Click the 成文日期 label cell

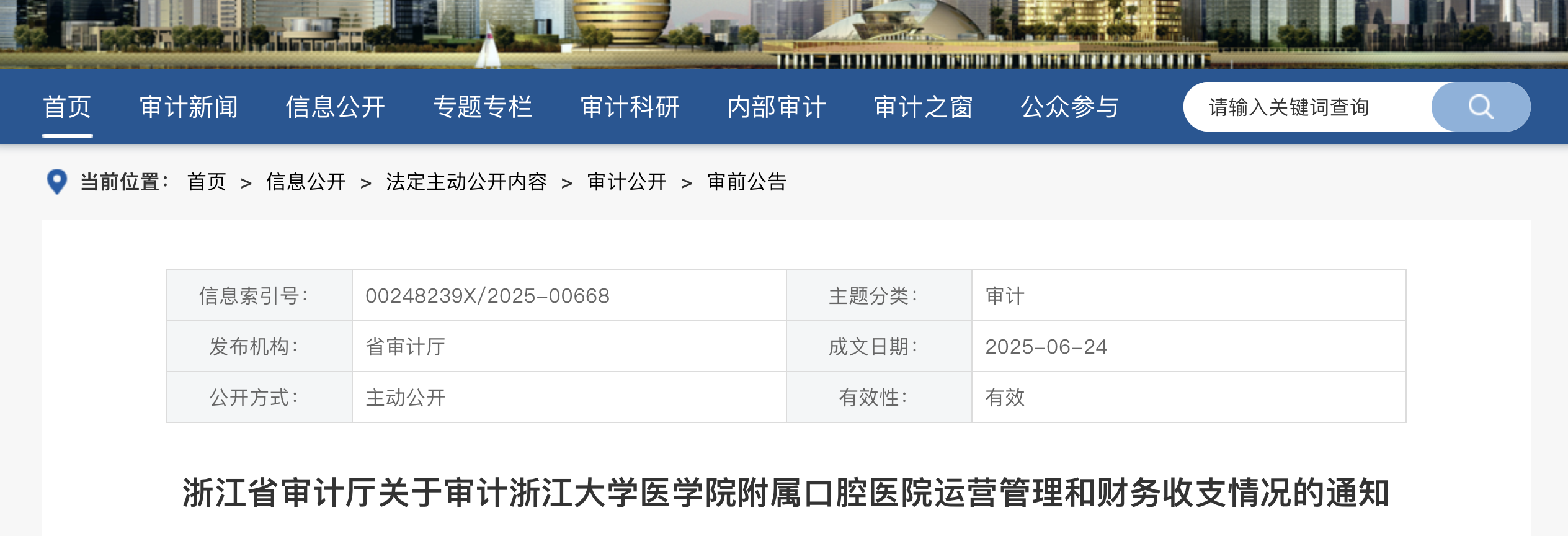(x=879, y=347)
